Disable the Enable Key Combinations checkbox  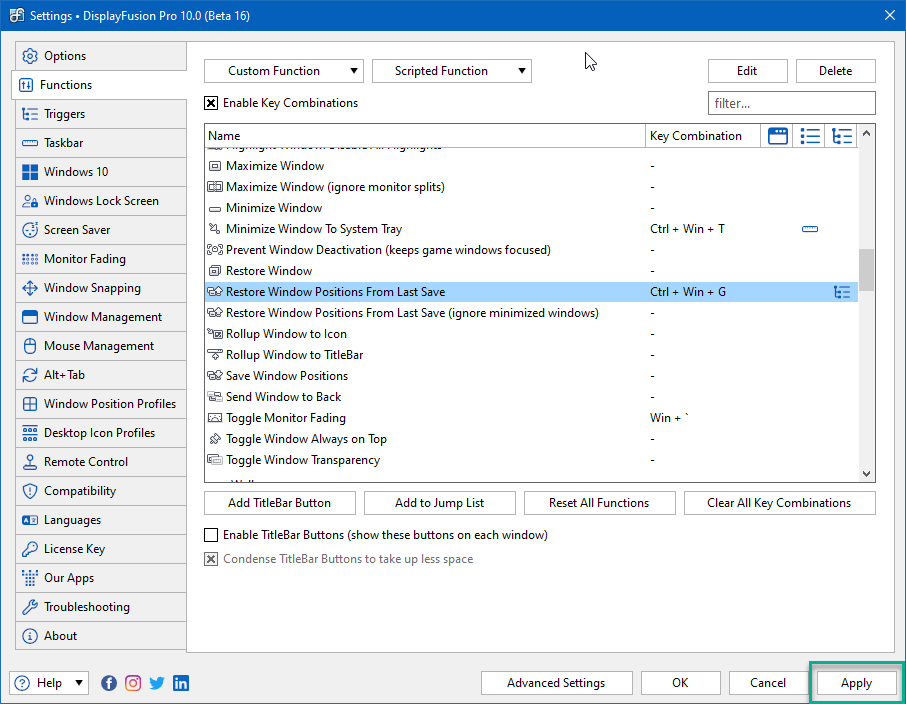[211, 103]
